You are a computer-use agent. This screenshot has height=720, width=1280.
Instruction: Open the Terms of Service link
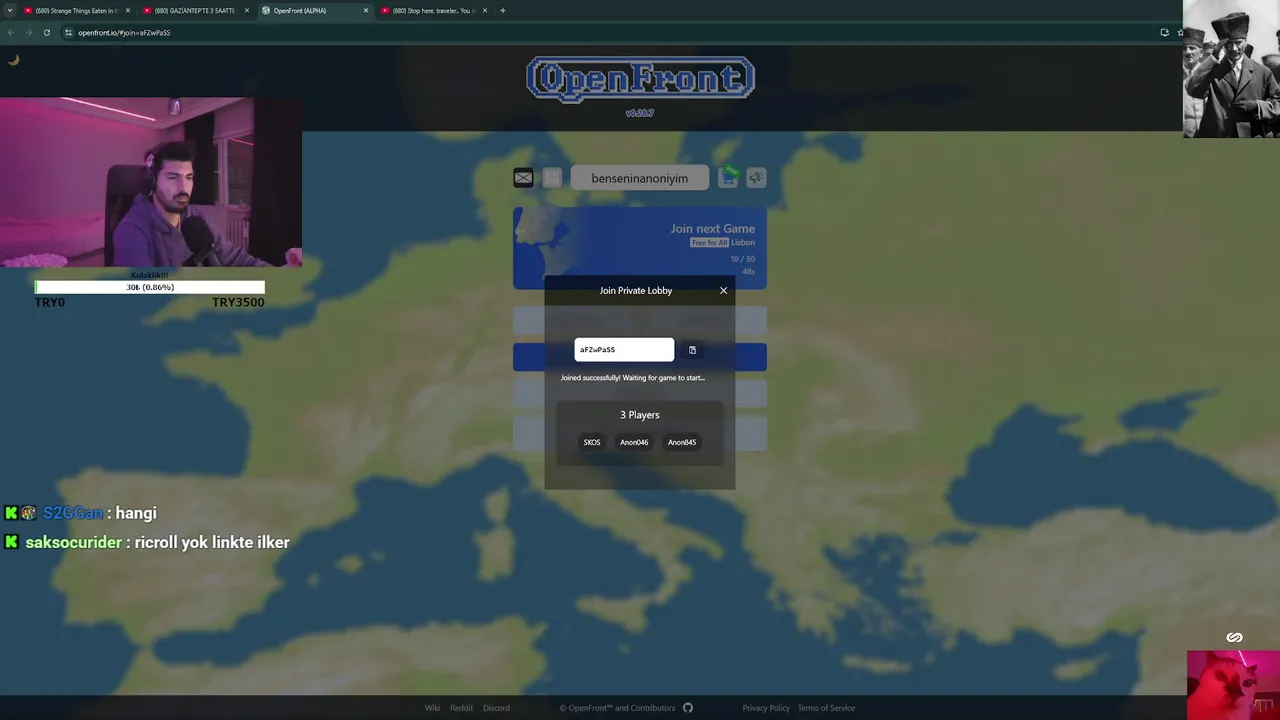click(x=826, y=708)
